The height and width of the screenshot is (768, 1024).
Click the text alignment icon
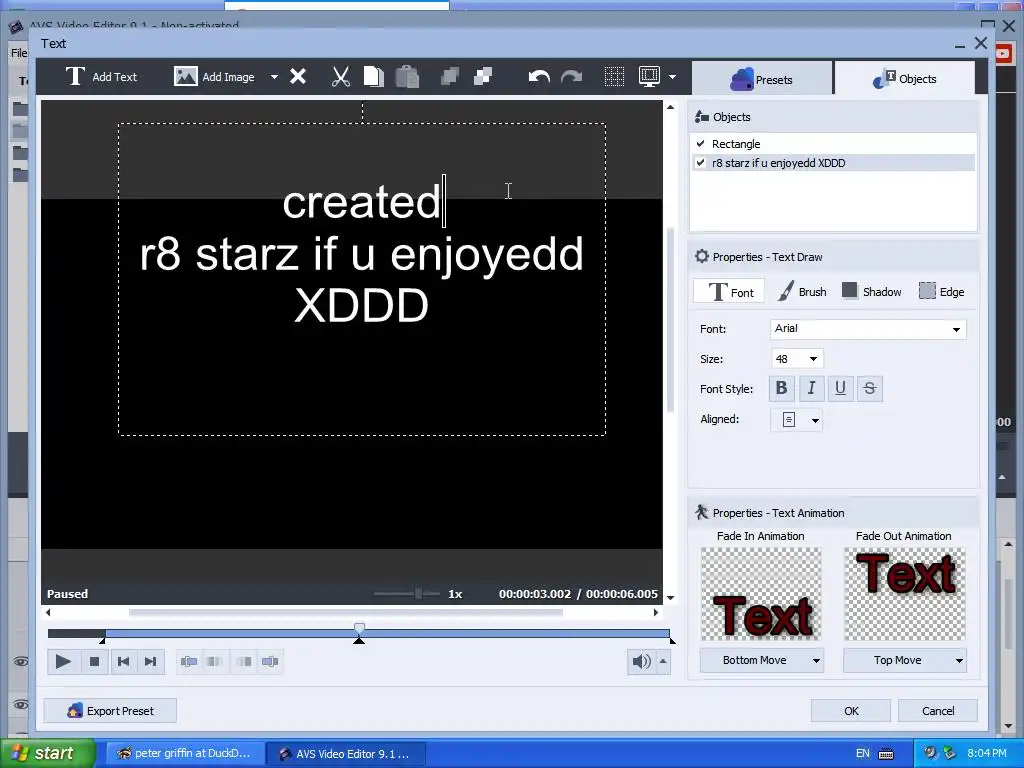click(x=789, y=419)
